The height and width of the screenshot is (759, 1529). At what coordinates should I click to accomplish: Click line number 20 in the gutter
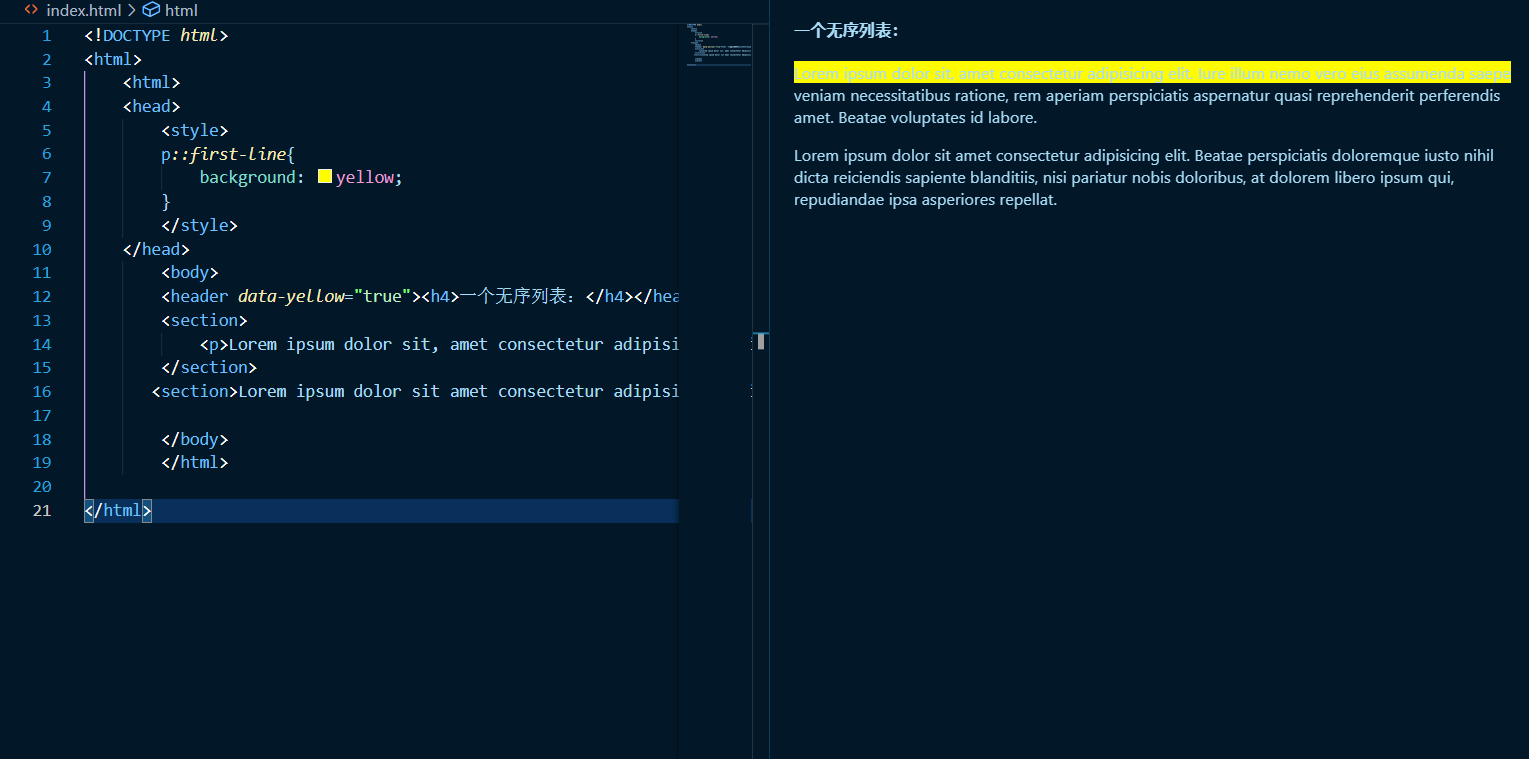[41, 487]
